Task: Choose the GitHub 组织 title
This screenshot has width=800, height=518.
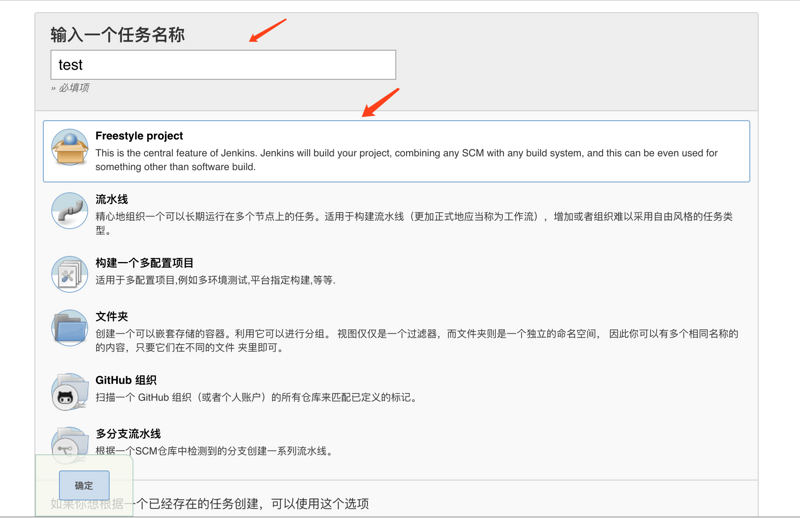Action: [x=126, y=380]
